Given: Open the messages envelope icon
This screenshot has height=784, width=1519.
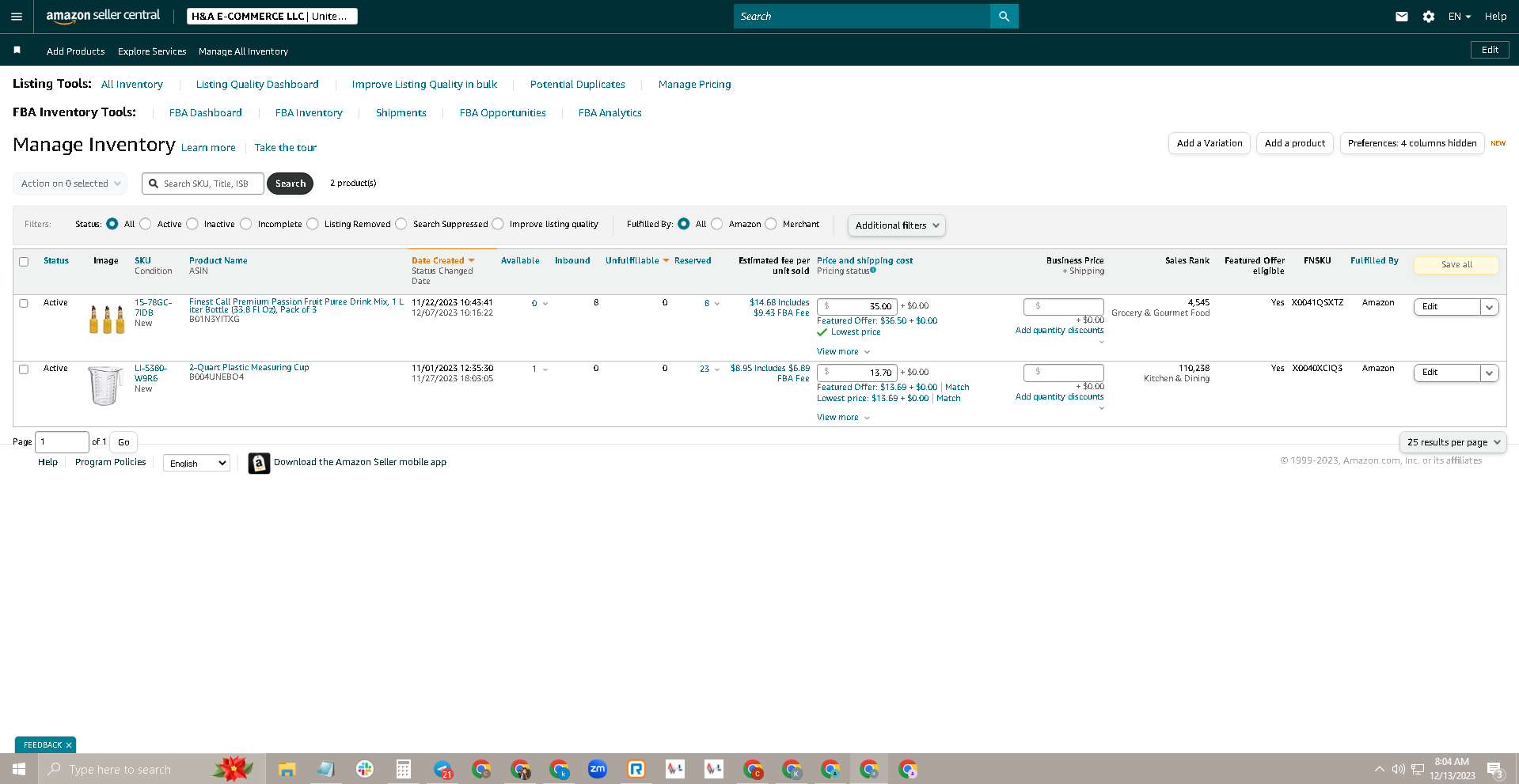Looking at the screenshot, I should (1402, 17).
